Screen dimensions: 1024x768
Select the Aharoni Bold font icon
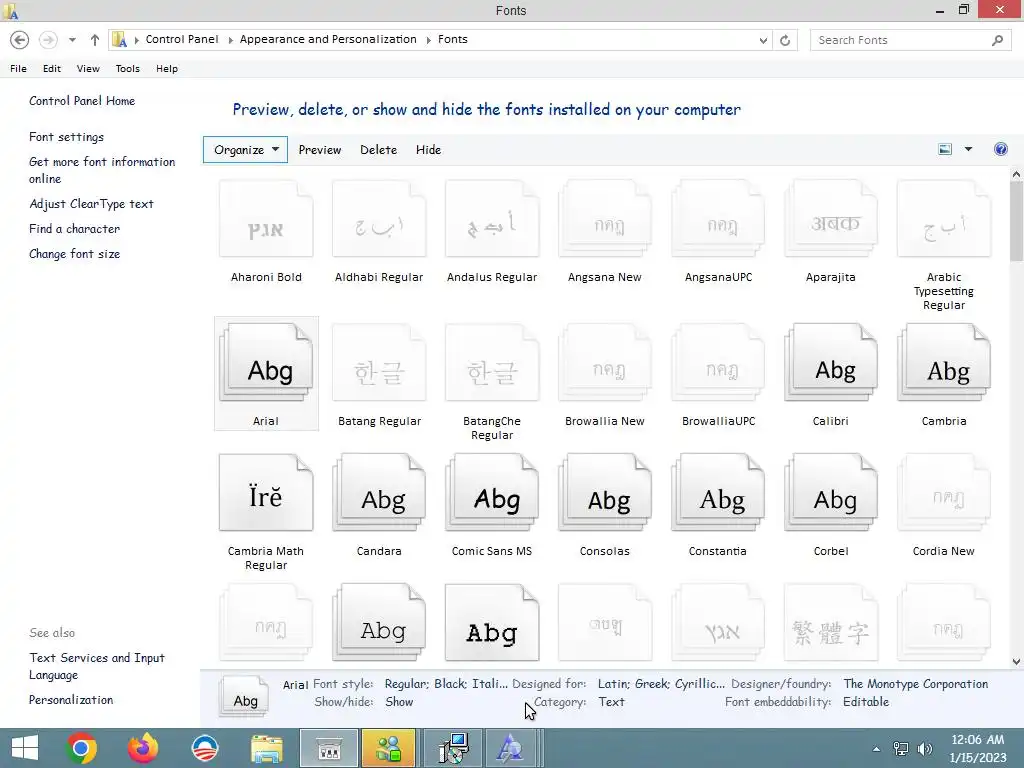click(x=266, y=219)
